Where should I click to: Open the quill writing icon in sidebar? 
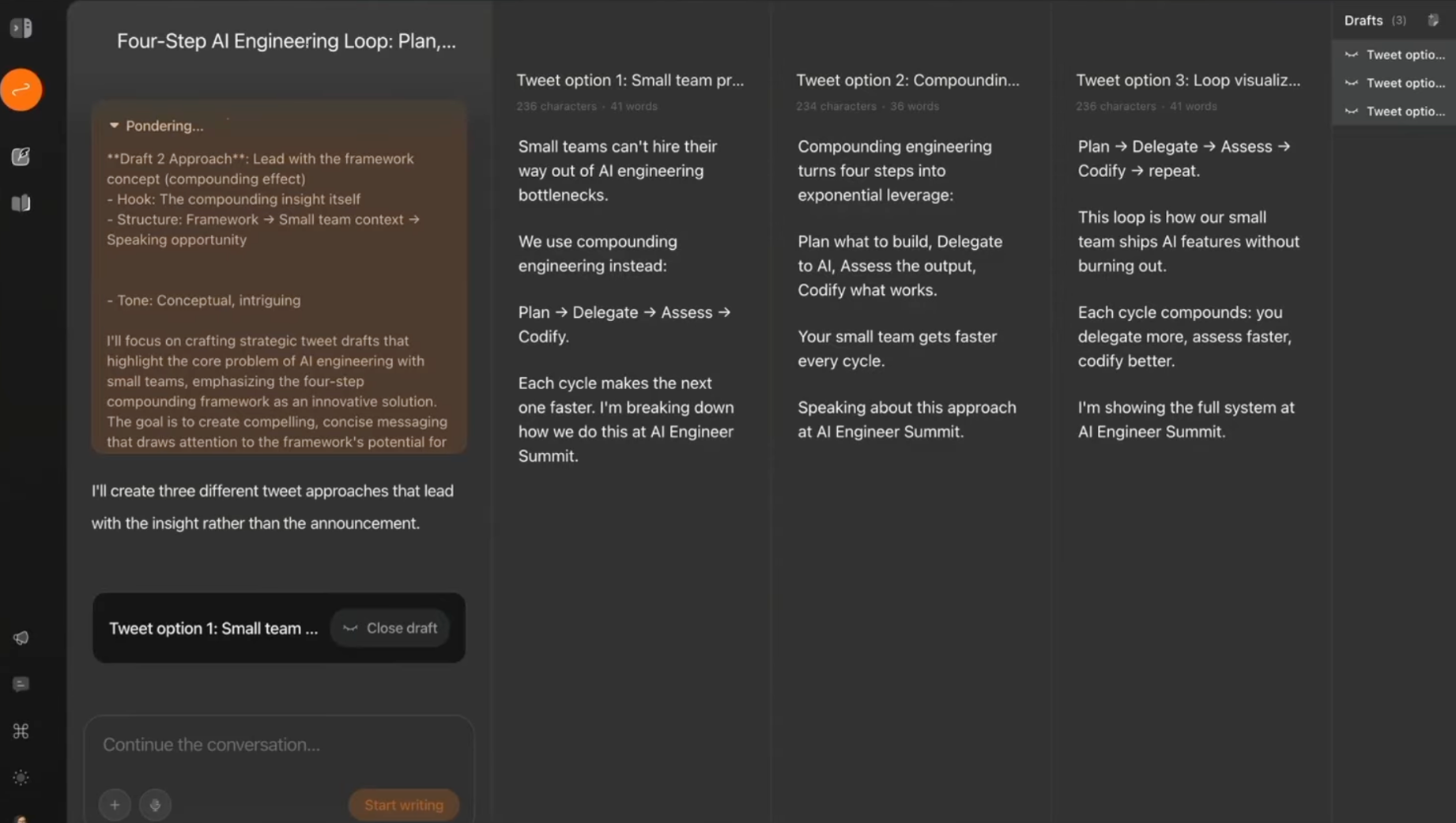(21, 157)
